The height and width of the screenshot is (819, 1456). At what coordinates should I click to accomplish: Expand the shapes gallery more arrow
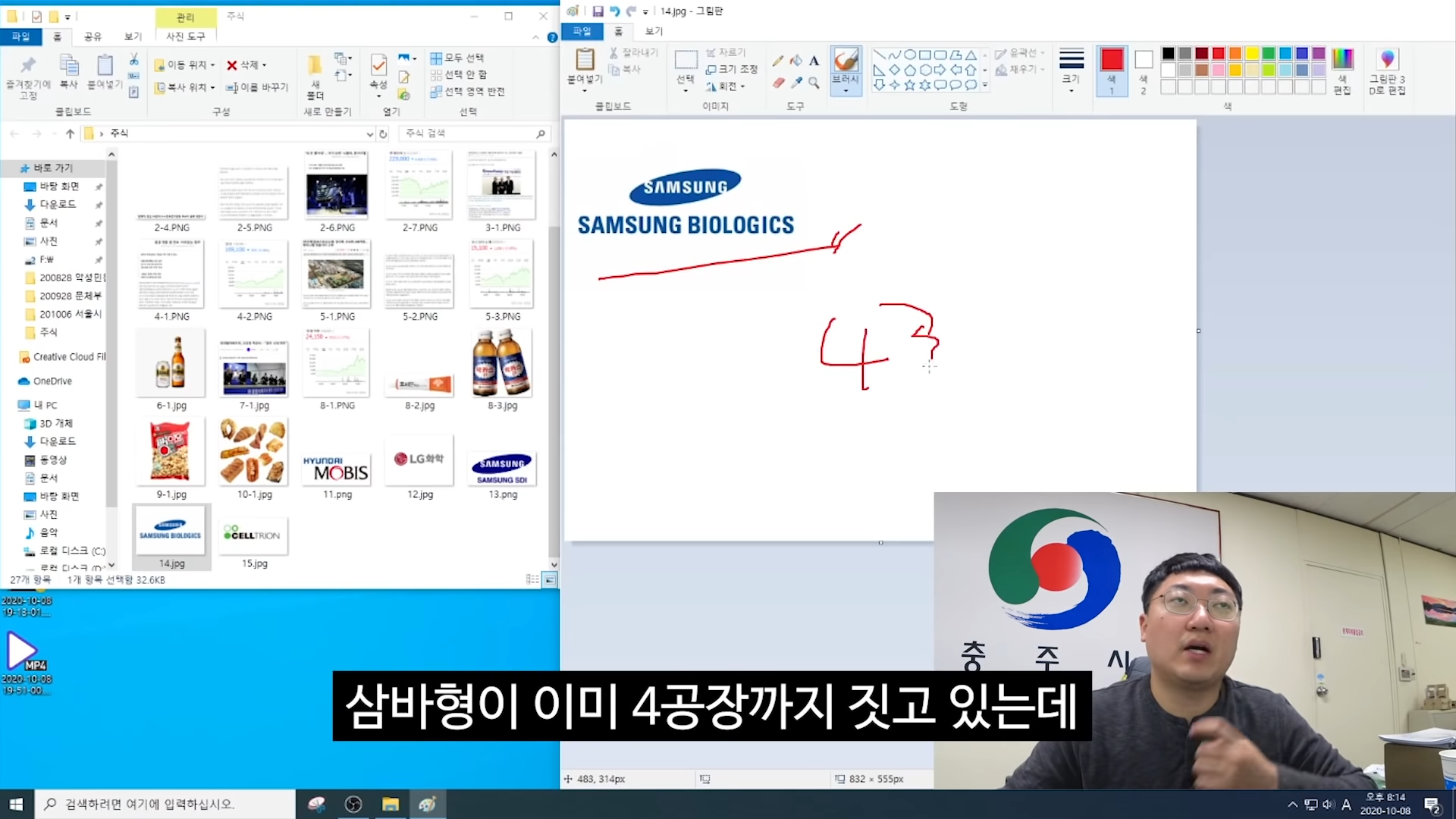click(985, 85)
